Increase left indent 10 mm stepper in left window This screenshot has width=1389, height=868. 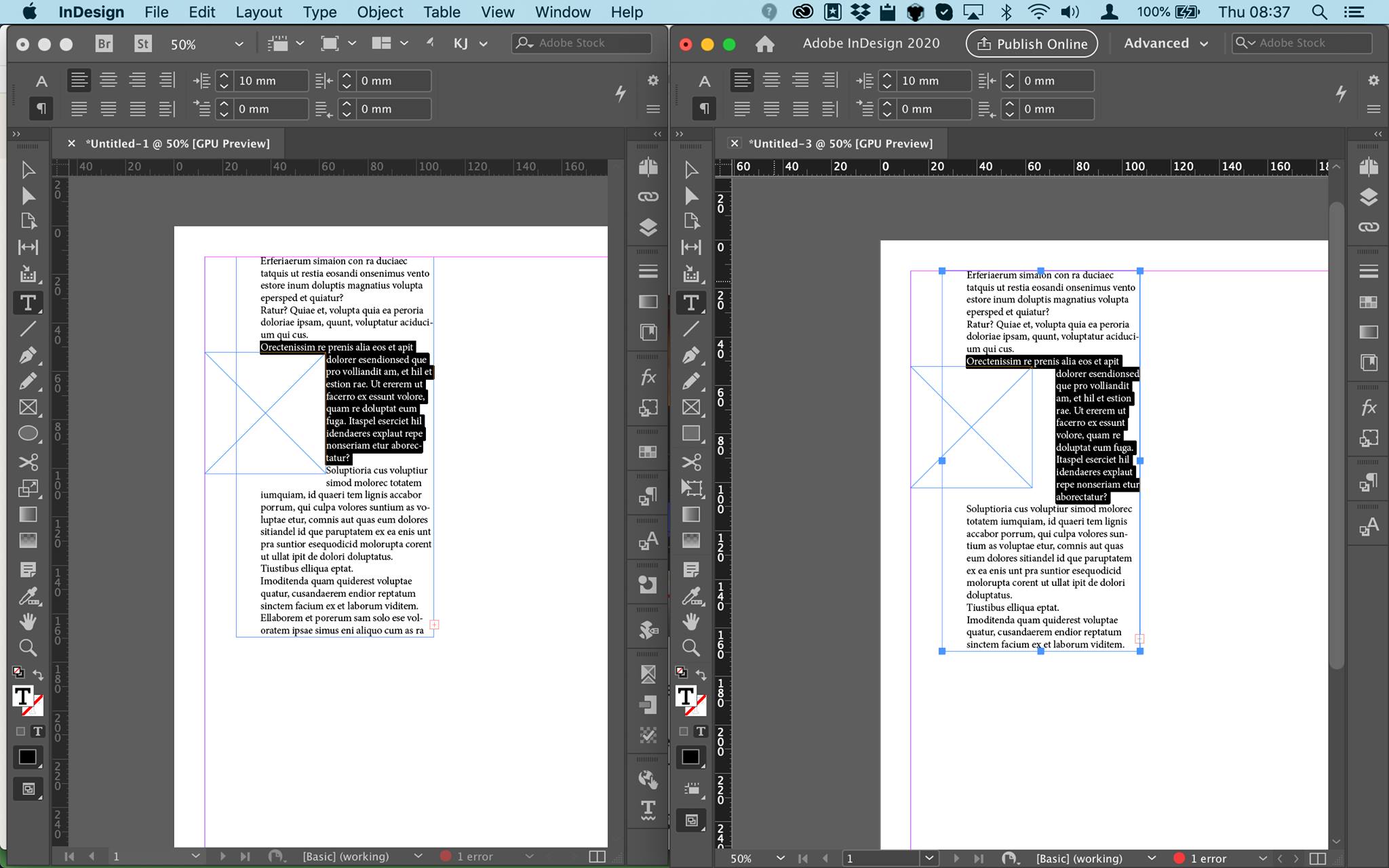click(x=224, y=75)
